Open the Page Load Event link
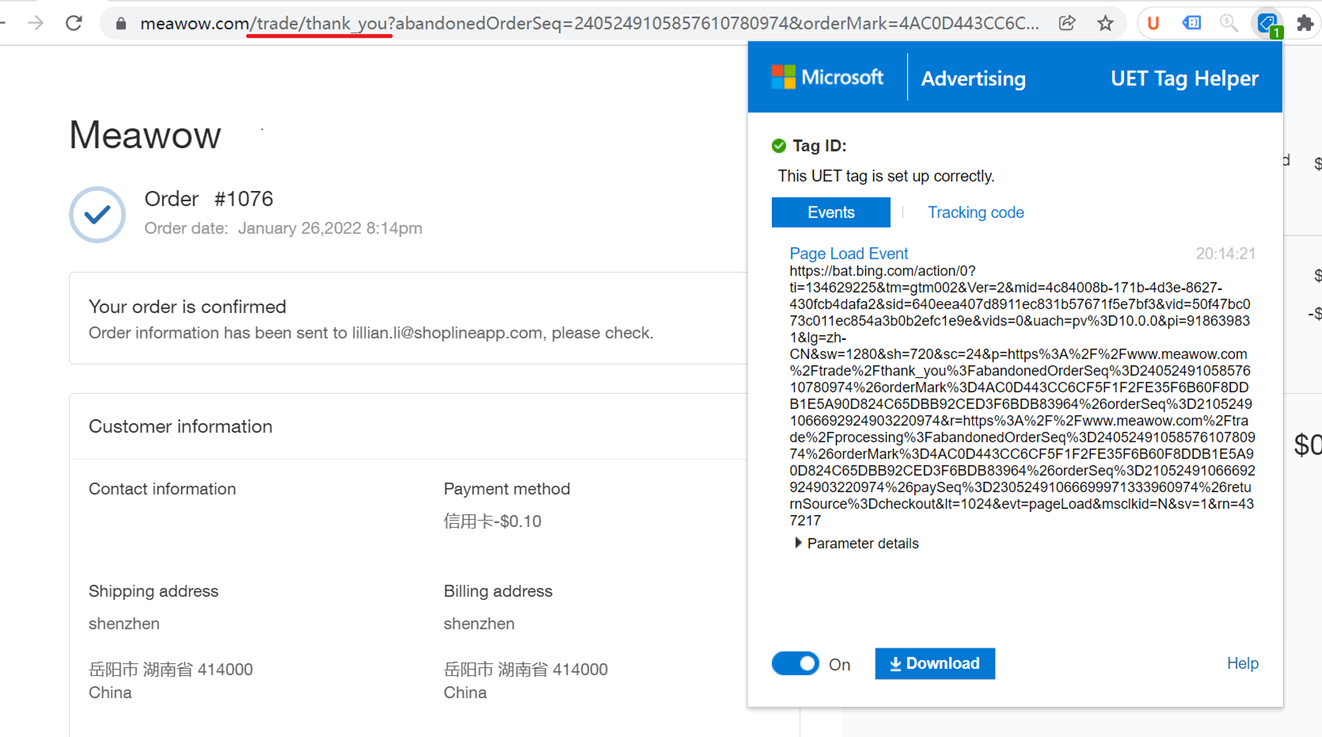The image size is (1322, 737). [x=849, y=253]
